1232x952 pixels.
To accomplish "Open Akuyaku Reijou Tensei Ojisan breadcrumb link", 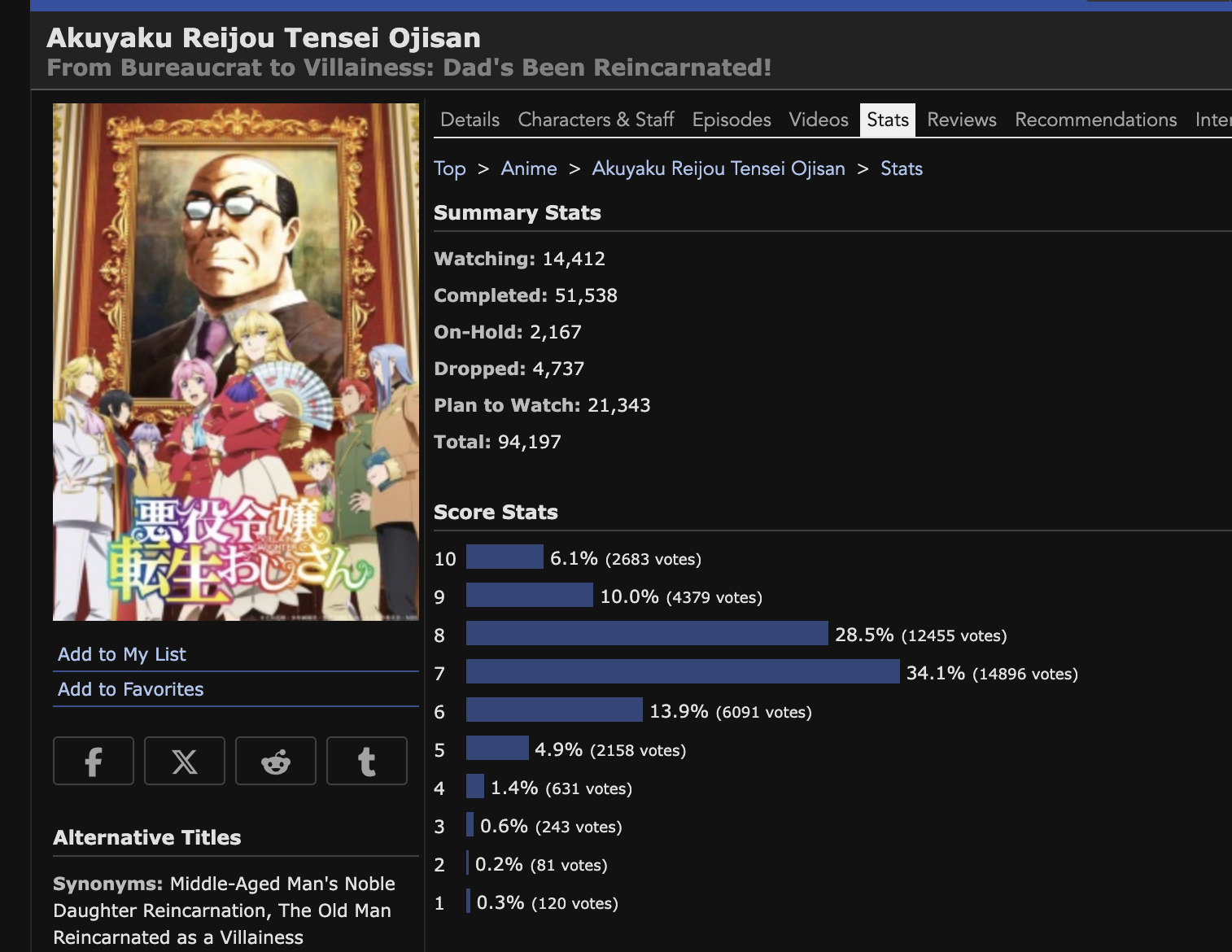I will [x=719, y=168].
